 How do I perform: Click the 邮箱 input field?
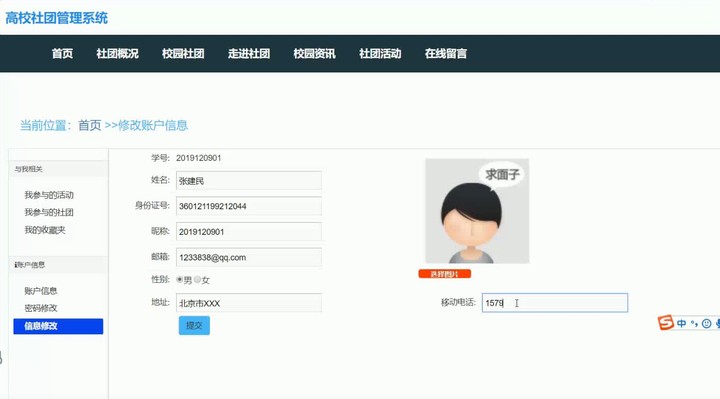click(x=249, y=258)
